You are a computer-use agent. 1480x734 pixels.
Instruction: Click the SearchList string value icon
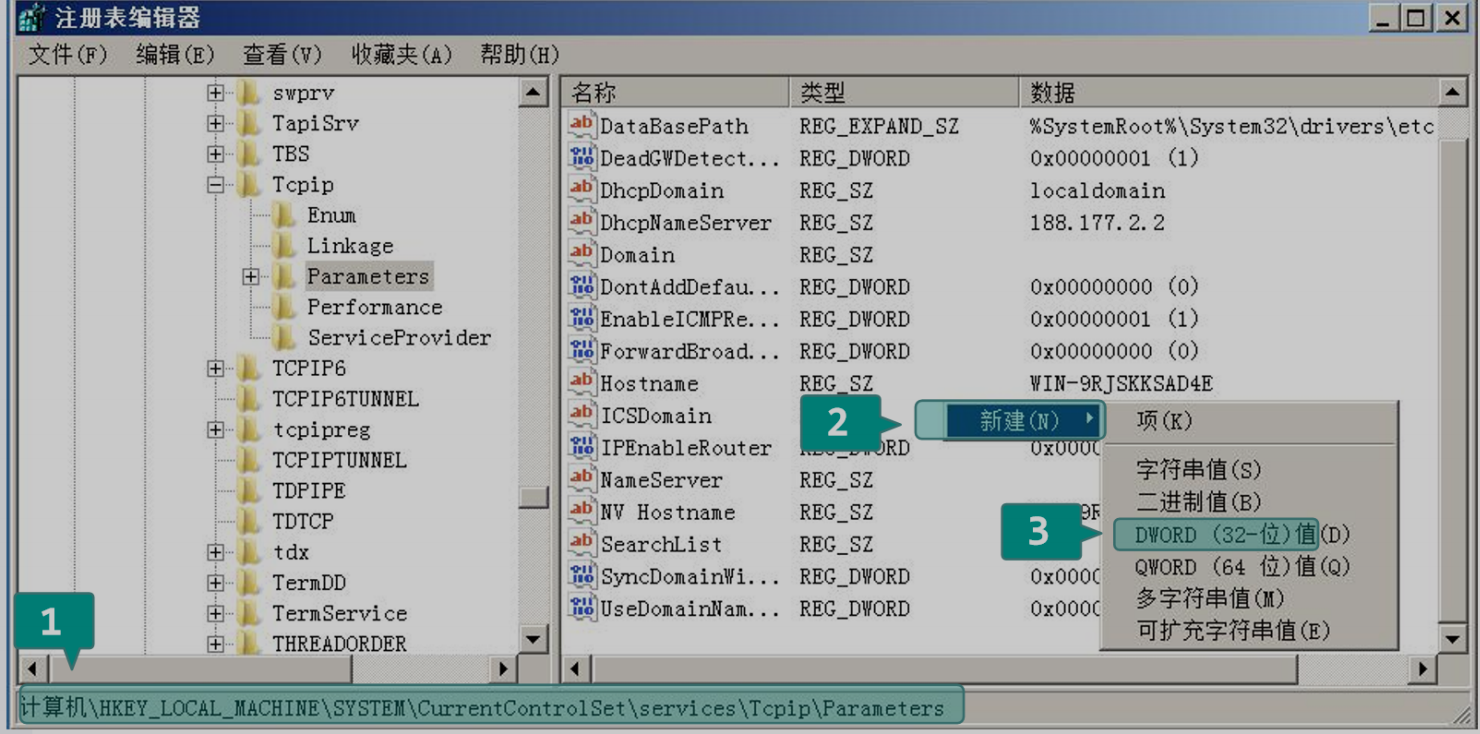(582, 544)
